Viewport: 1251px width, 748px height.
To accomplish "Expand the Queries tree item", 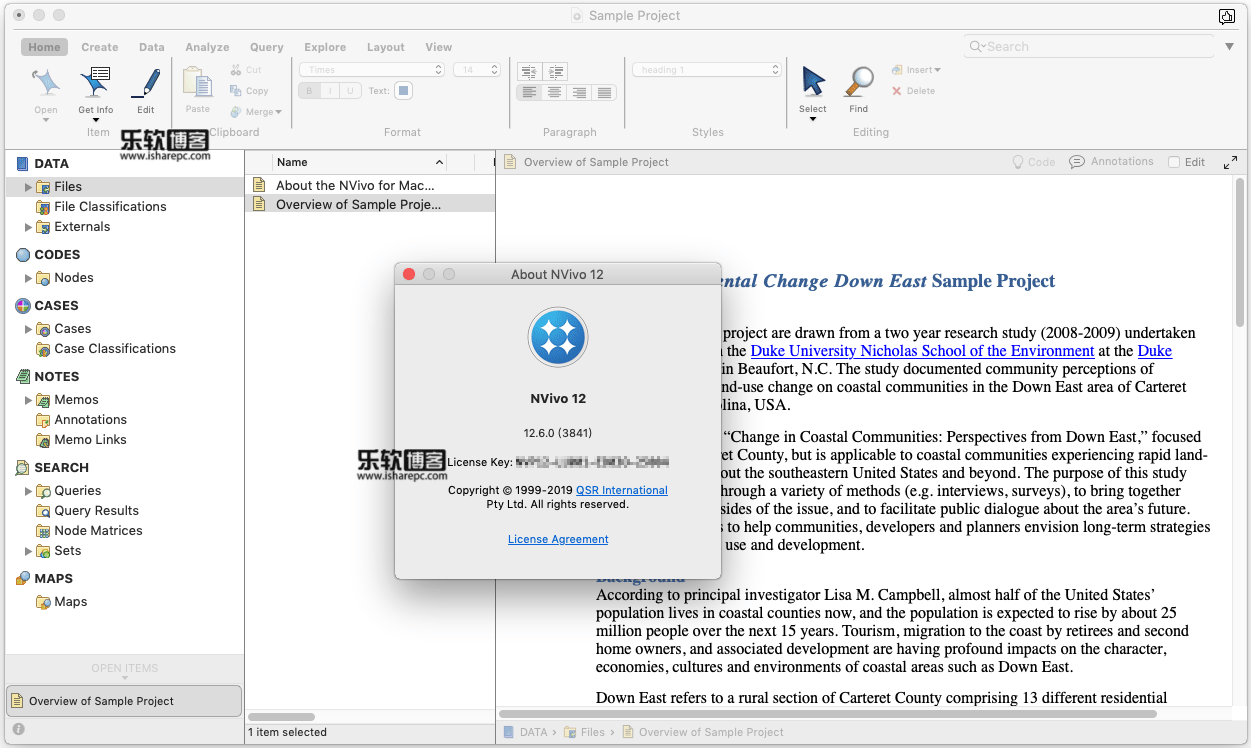I will click(28, 491).
